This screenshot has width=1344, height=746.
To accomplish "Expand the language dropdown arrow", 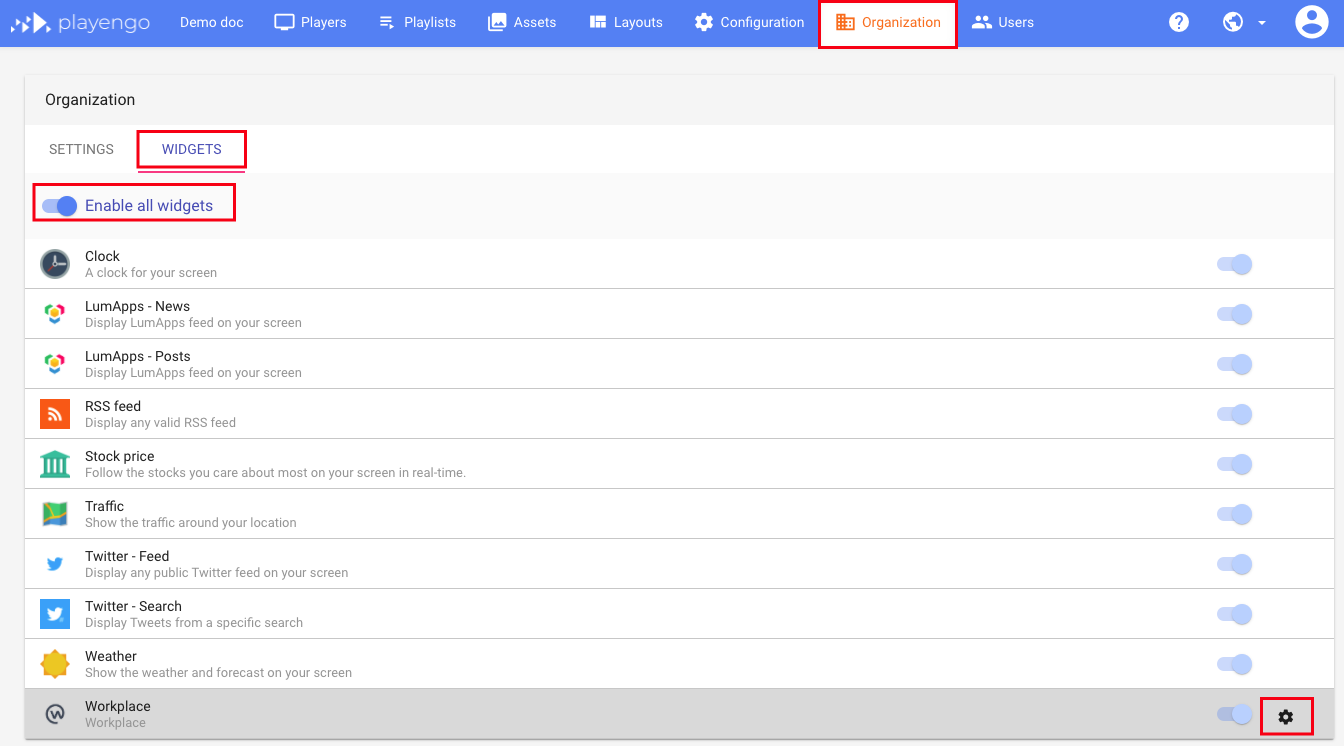I will 1262,23.
